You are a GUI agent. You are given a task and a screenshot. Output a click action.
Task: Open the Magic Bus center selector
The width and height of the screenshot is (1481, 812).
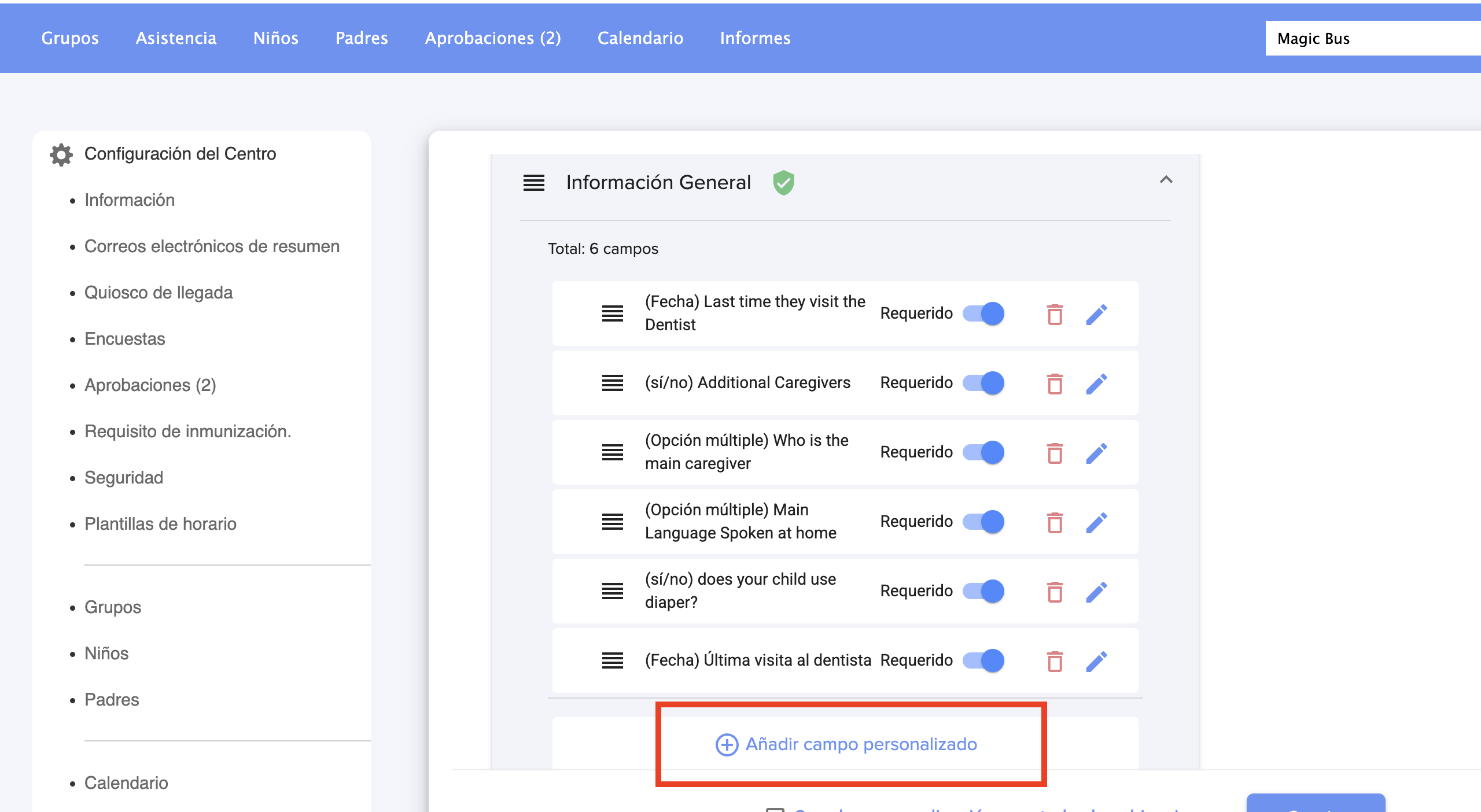click(x=1371, y=39)
